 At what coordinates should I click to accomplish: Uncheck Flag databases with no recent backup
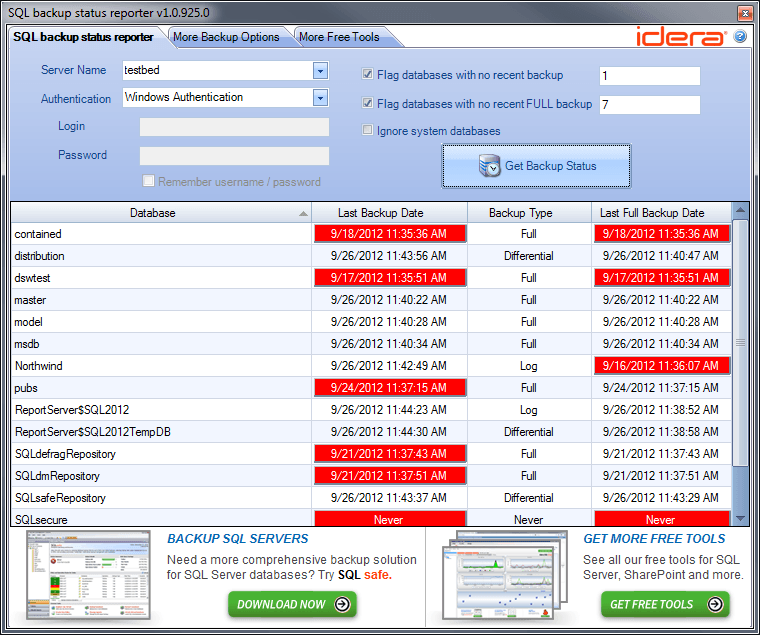coord(368,75)
